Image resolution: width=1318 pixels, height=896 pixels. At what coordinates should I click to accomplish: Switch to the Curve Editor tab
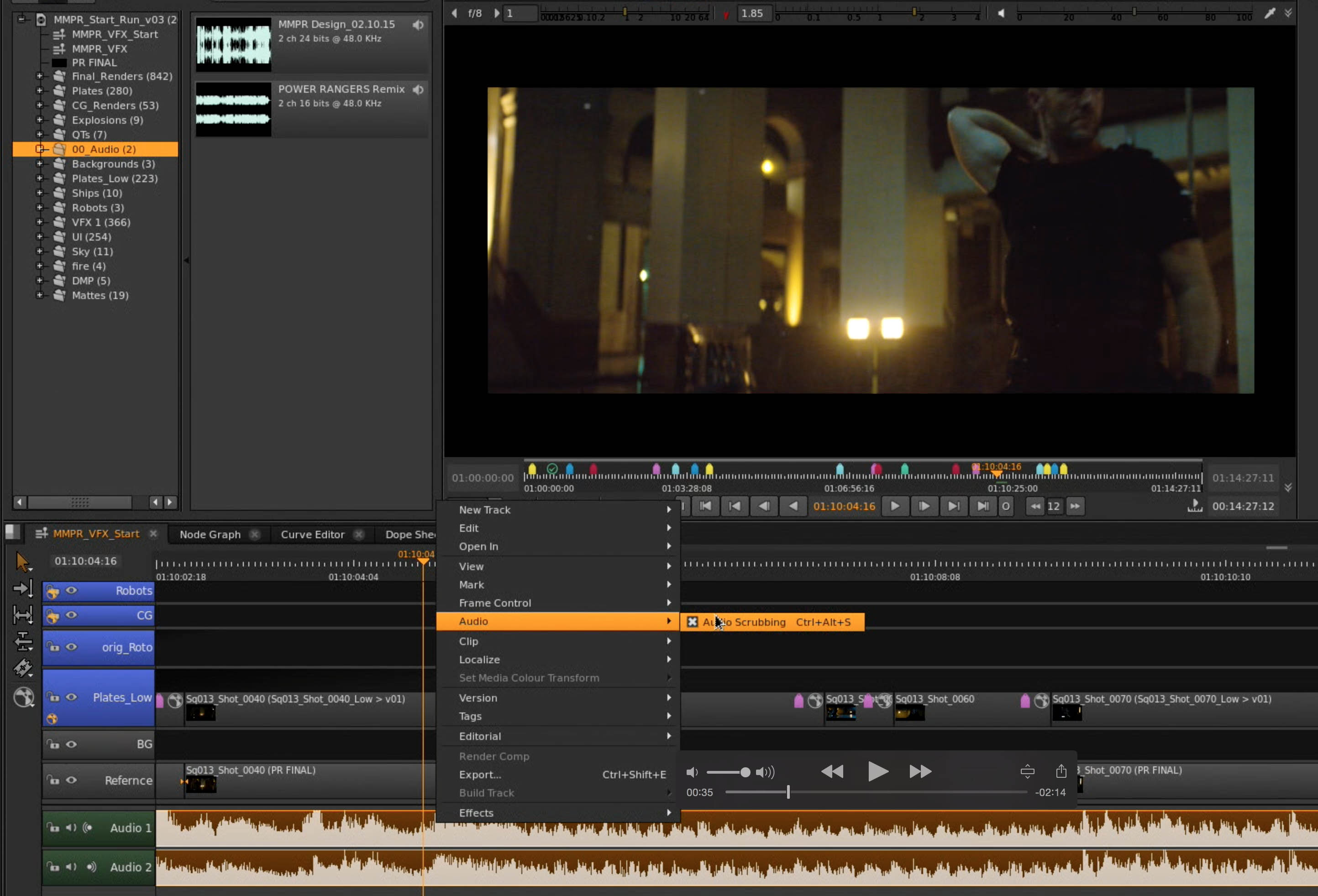tap(312, 534)
